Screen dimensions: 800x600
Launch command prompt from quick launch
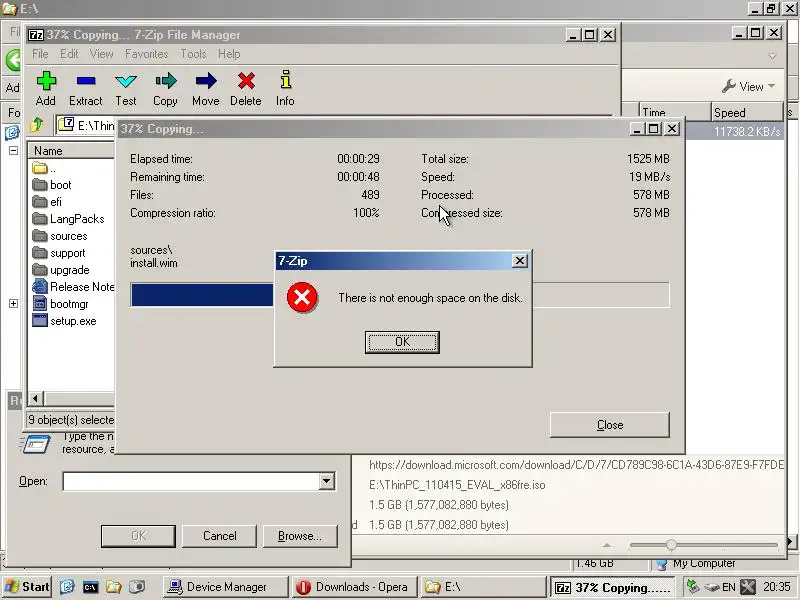coord(90,587)
